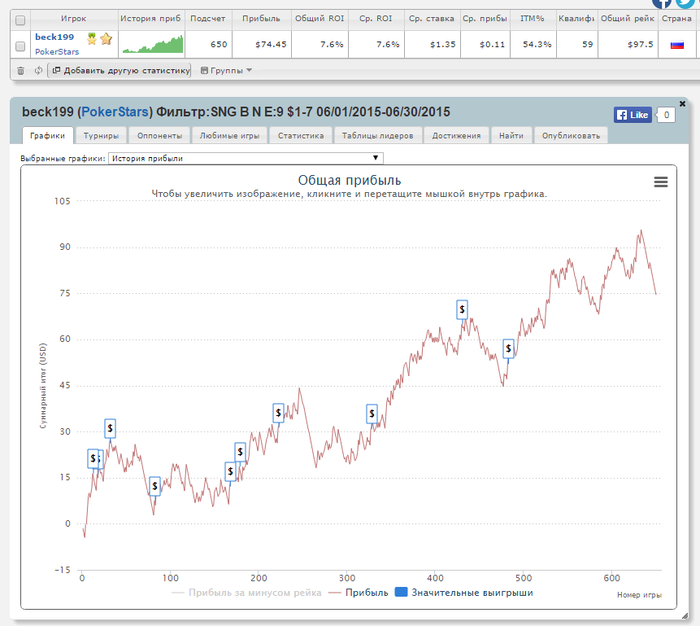Click the Twitter icon at top right
The width and height of the screenshot is (700, 626).
coord(684,4)
